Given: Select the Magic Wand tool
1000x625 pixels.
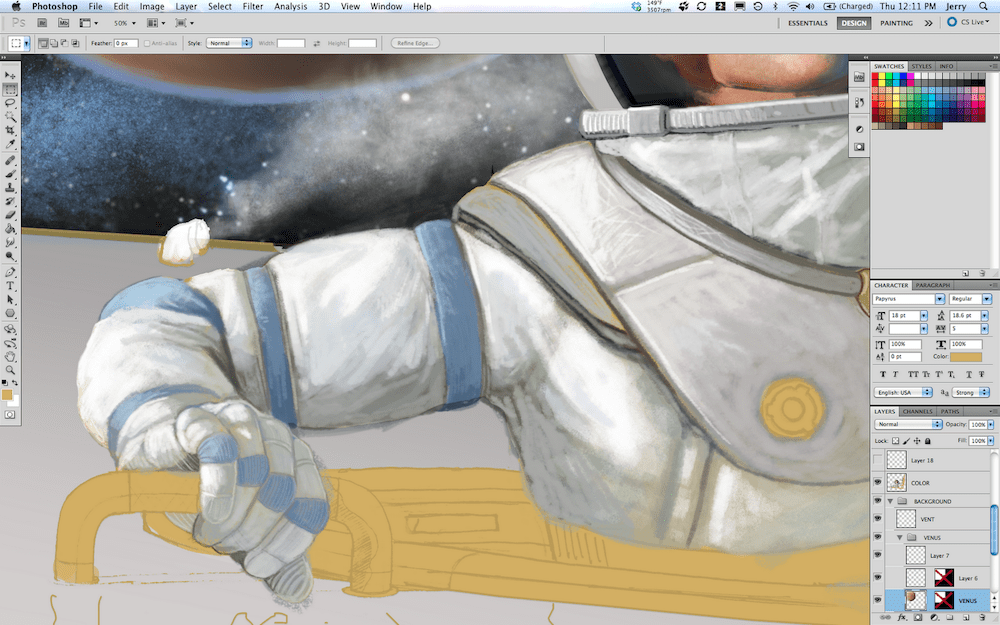Looking at the screenshot, I should [10, 116].
